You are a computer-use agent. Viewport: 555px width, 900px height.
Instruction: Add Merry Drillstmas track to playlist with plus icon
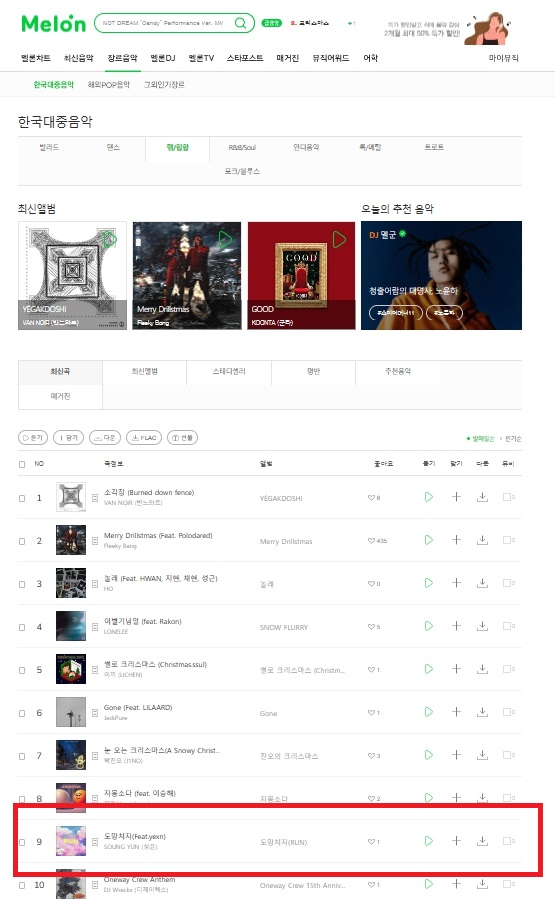456,540
